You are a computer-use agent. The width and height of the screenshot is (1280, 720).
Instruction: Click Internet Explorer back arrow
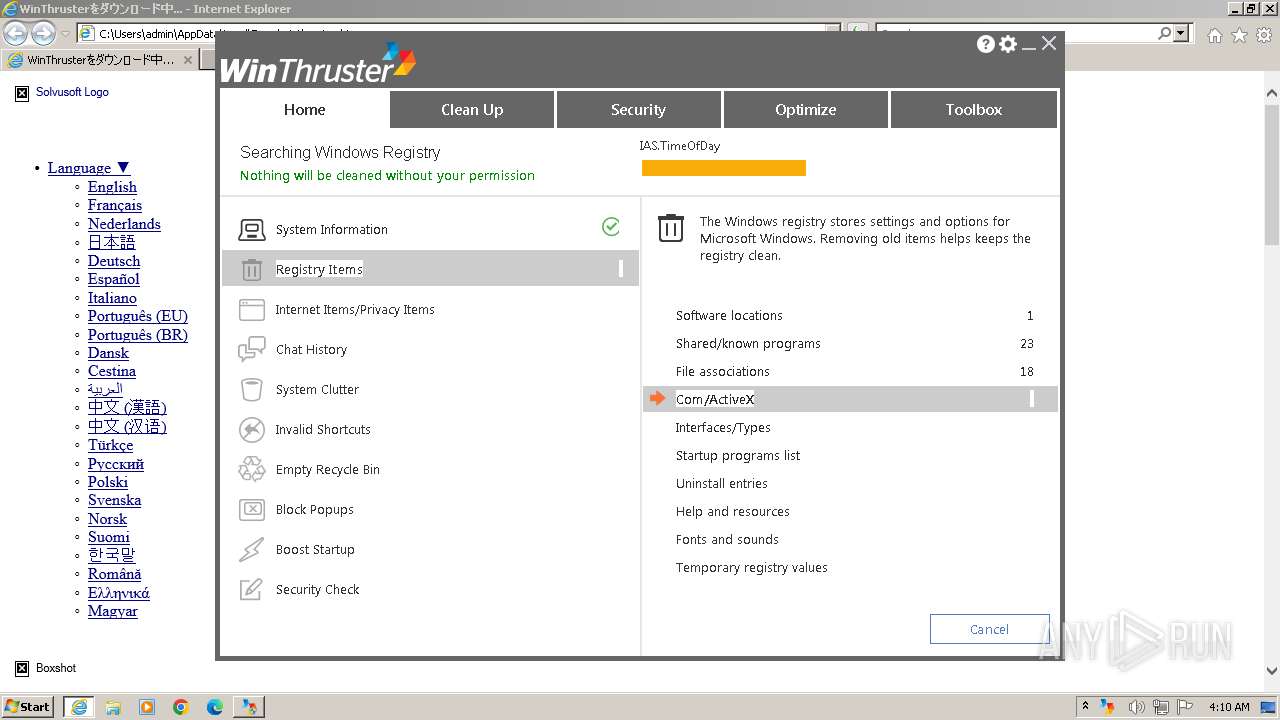15,34
